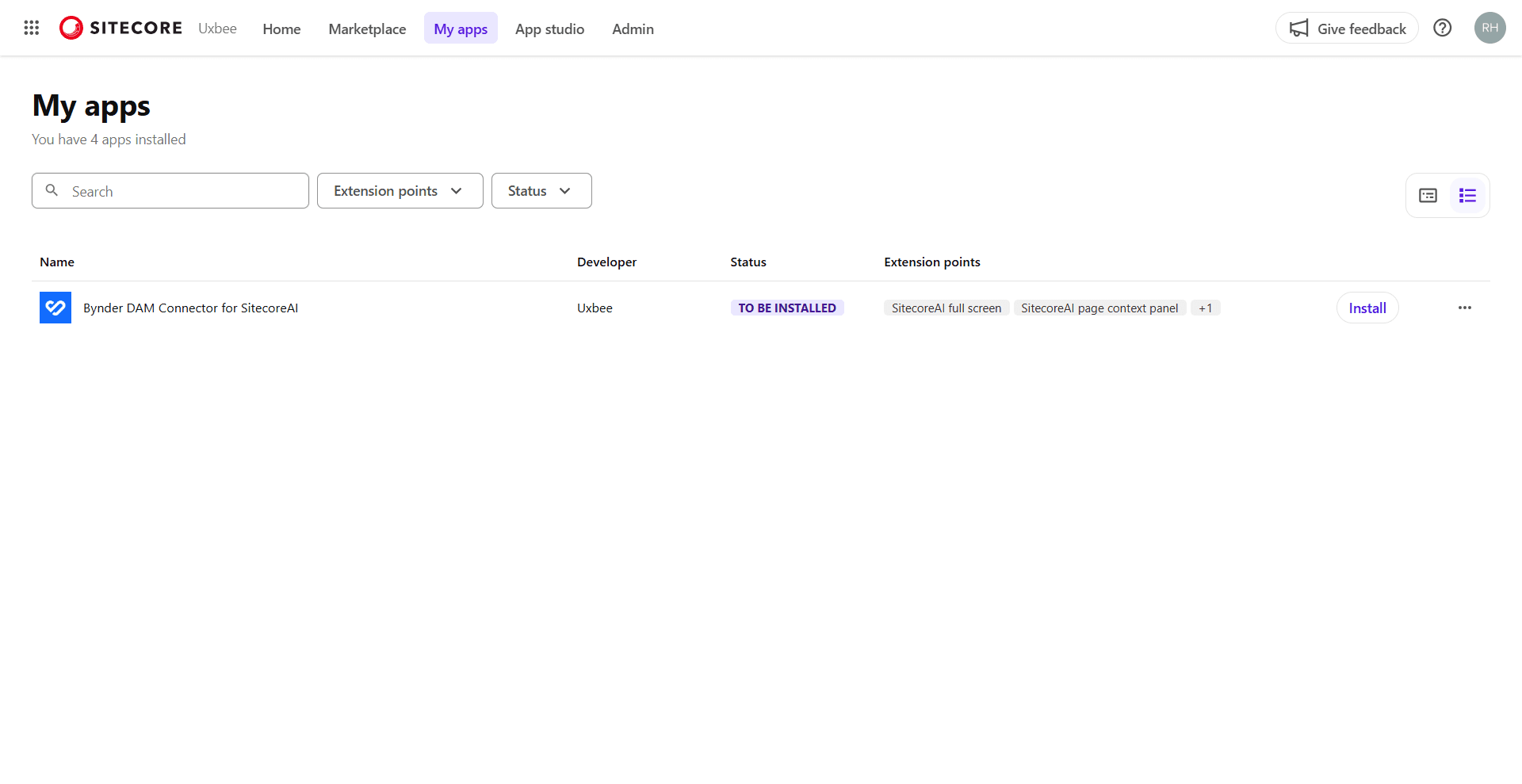The height and width of the screenshot is (784, 1522).
Task: Click the +1 extension points badge
Action: click(1205, 308)
